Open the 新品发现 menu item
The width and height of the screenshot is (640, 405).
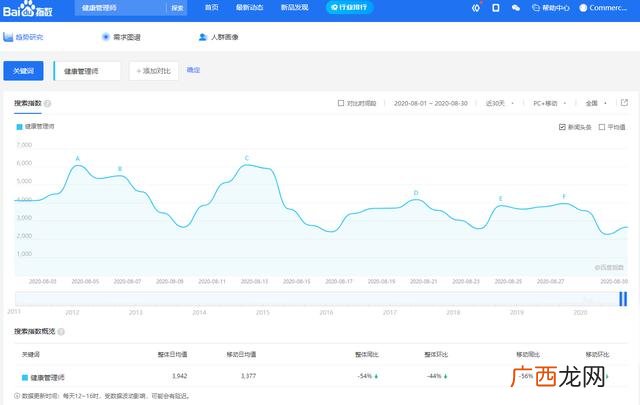(x=294, y=7)
